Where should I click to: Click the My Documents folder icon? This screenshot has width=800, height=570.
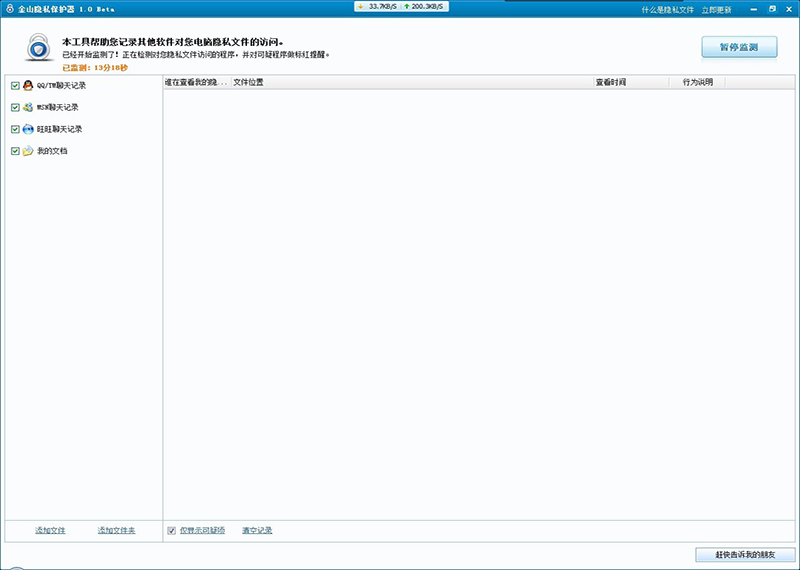pos(28,151)
